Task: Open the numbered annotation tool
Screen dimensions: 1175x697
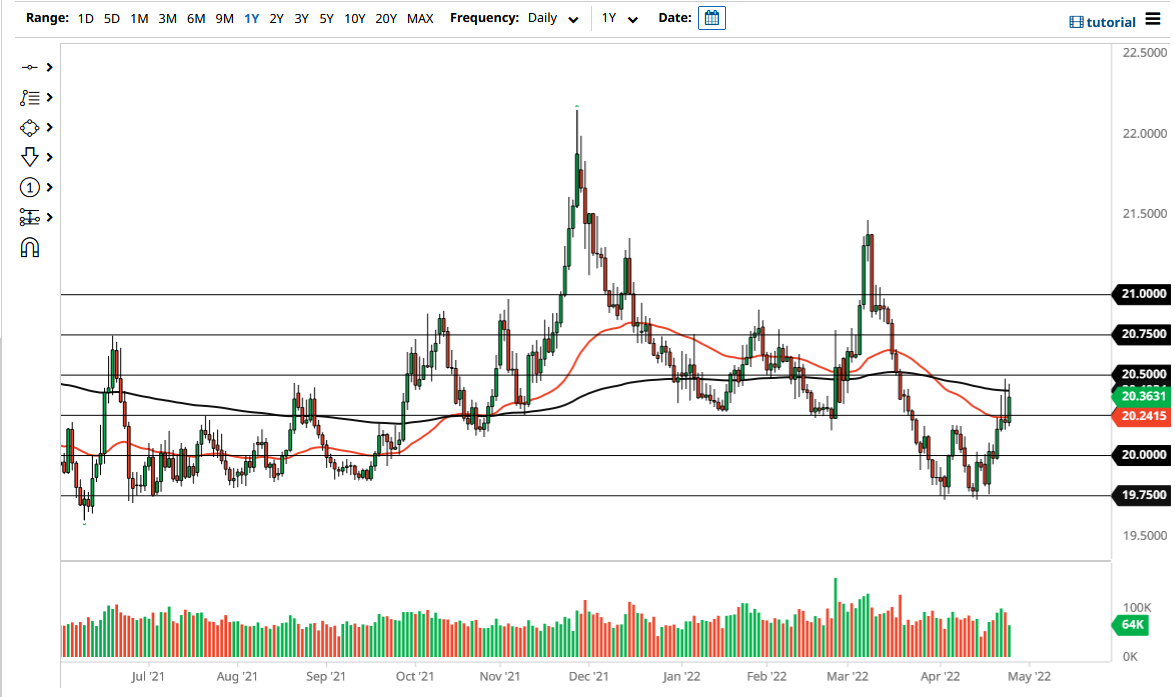Action: [31, 187]
